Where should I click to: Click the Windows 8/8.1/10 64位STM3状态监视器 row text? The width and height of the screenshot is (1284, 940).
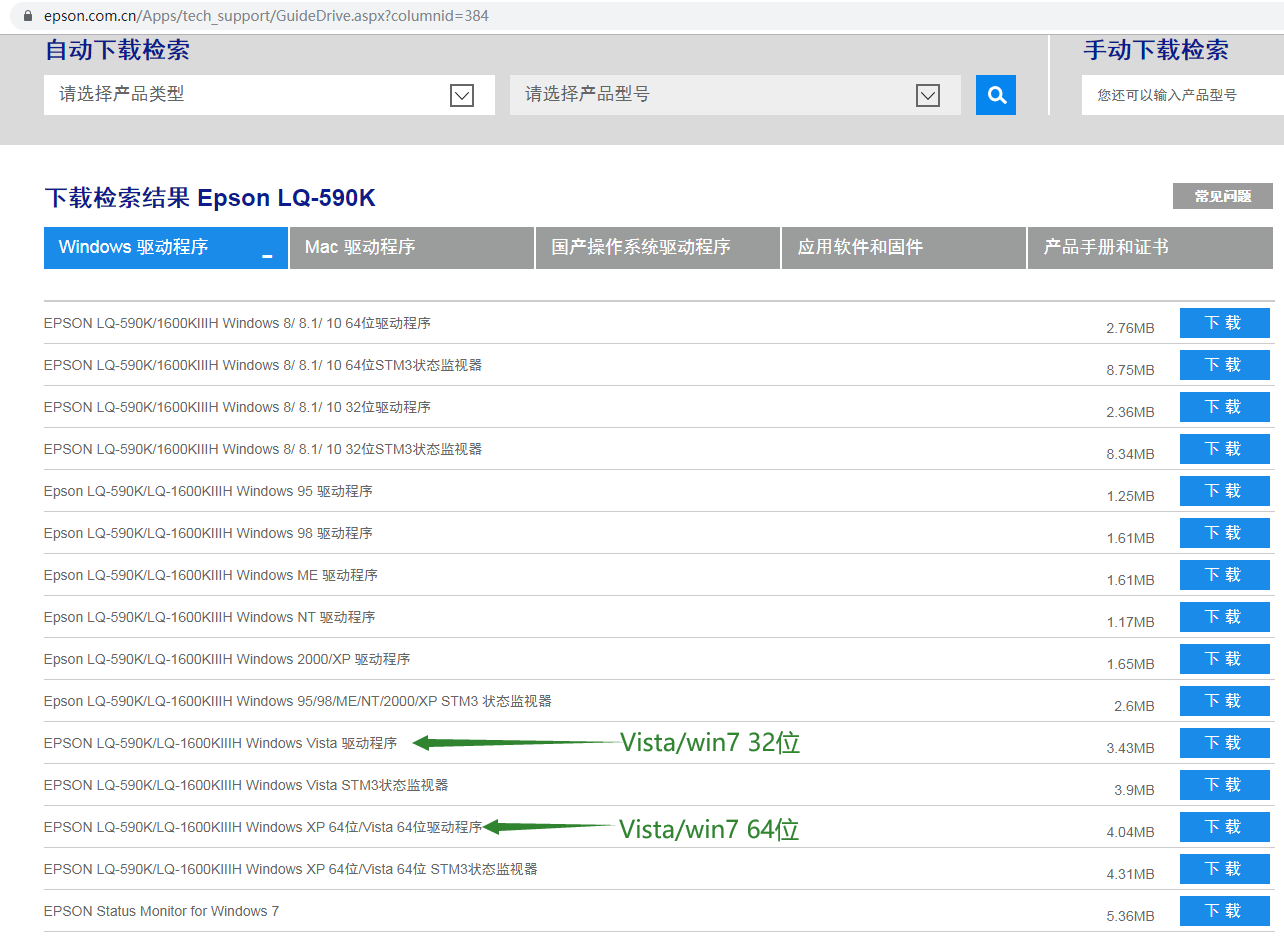[263, 365]
